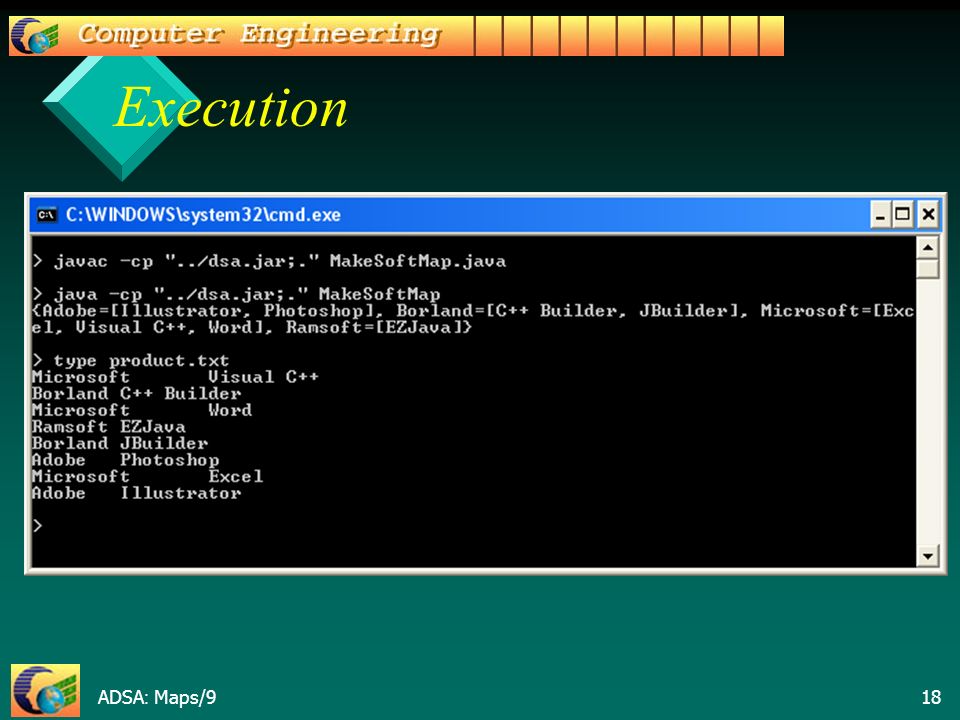Click the cmd.exe system menu icon

coord(47,215)
